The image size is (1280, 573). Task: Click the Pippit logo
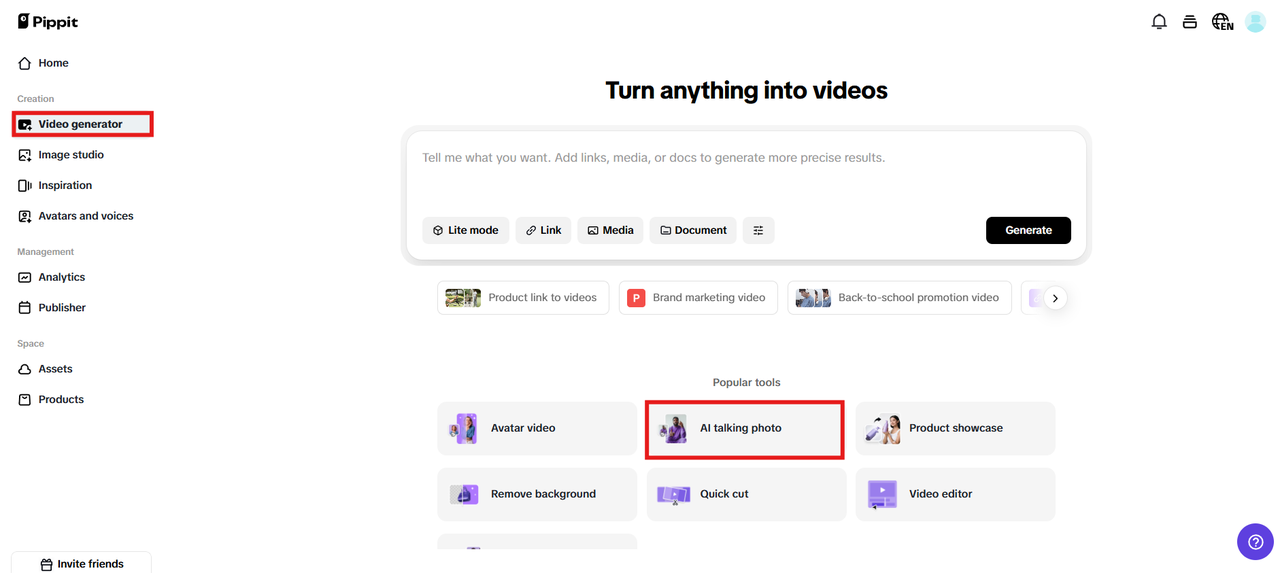pos(48,22)
